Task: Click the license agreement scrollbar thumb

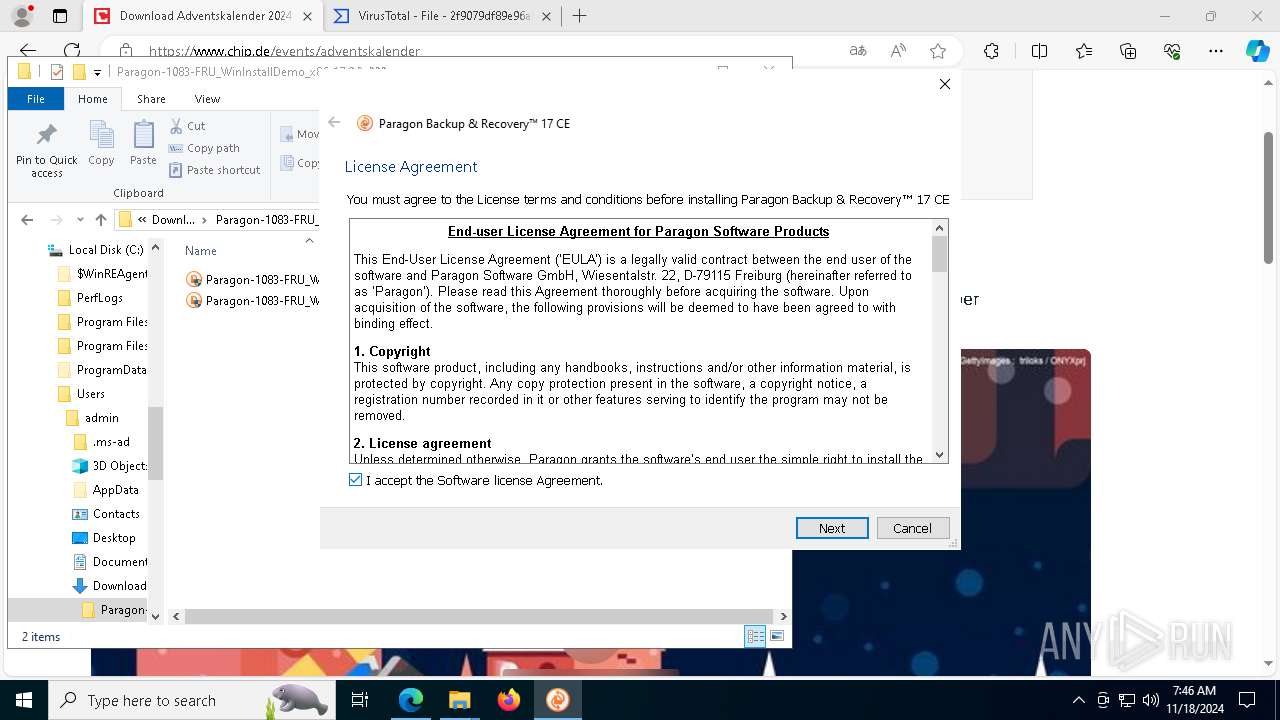Action: (939, 254)
